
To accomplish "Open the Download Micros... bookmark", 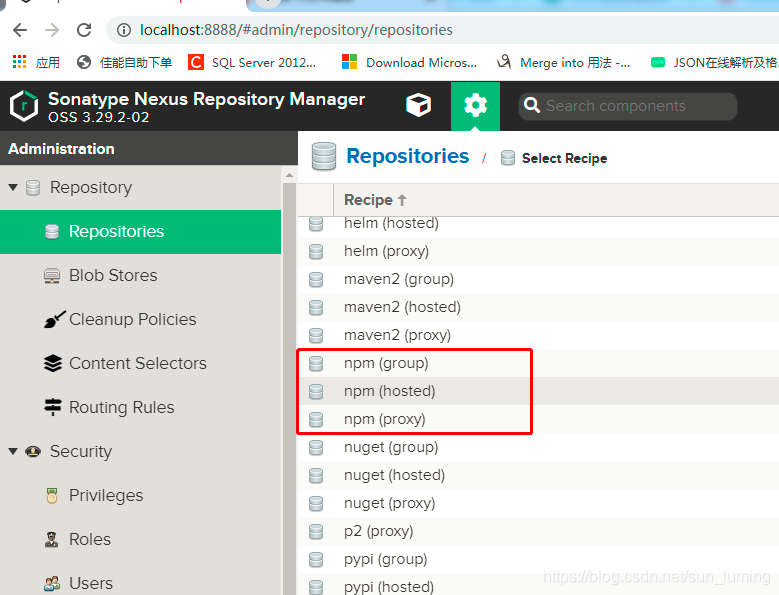I will tap(409, 63).
